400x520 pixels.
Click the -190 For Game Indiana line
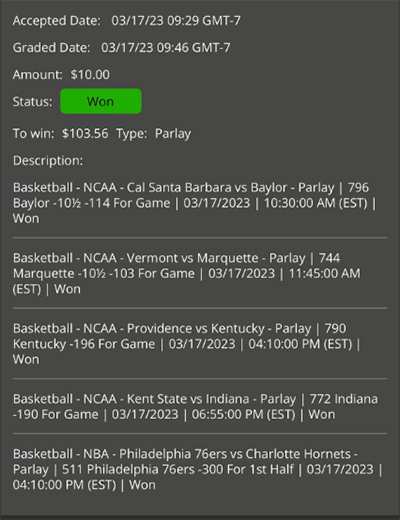[56, 414]
